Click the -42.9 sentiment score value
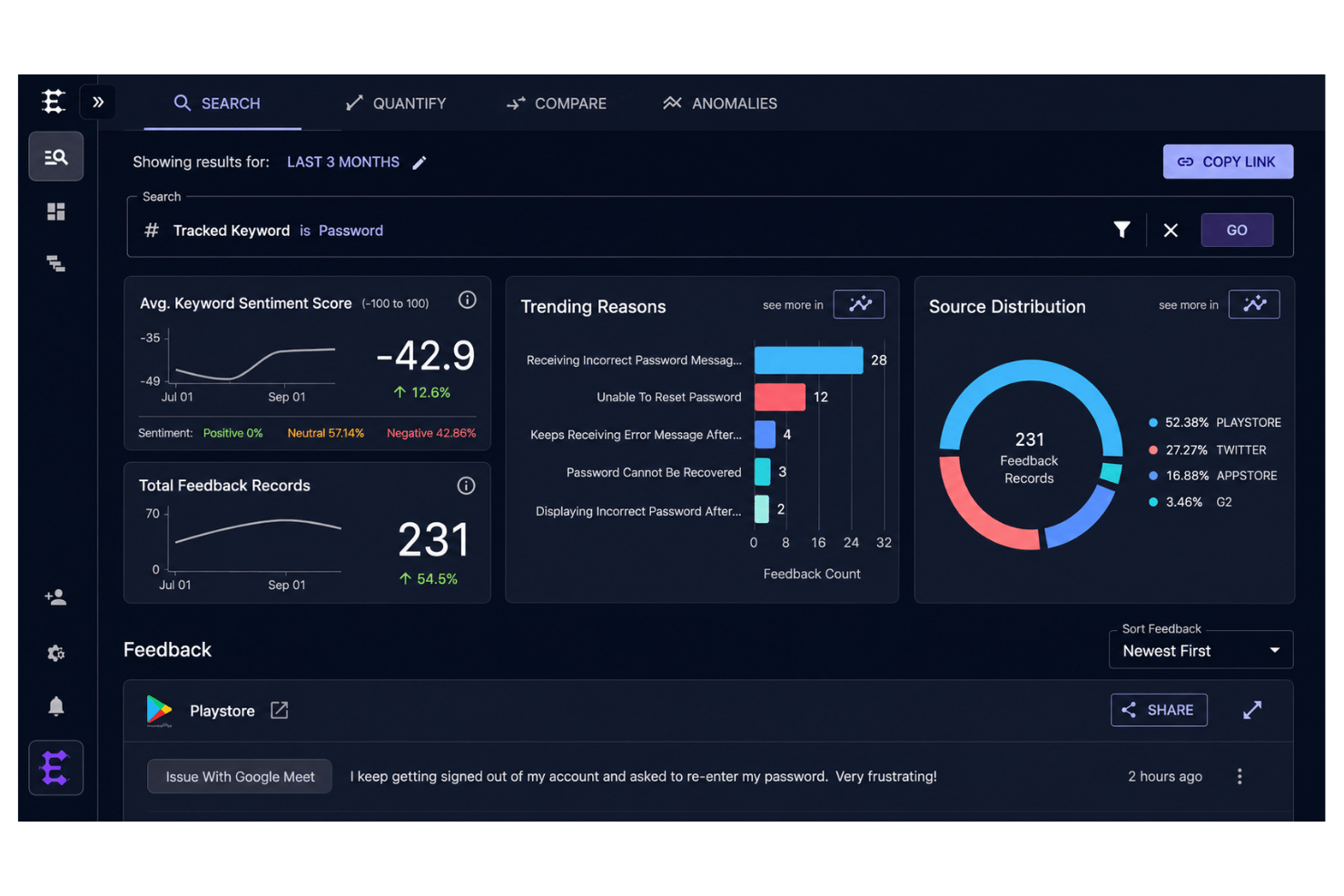 coord(426,355)
